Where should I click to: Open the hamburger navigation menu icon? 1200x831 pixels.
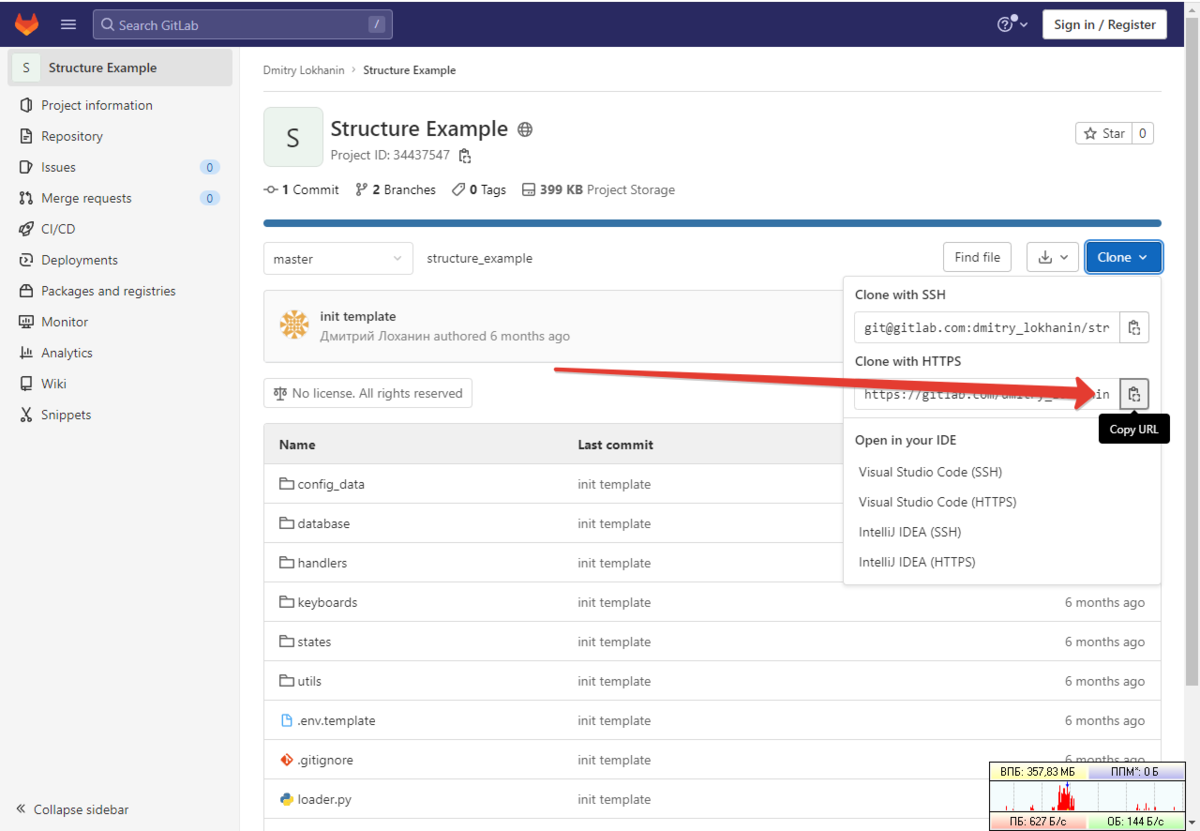coord(67,24)
